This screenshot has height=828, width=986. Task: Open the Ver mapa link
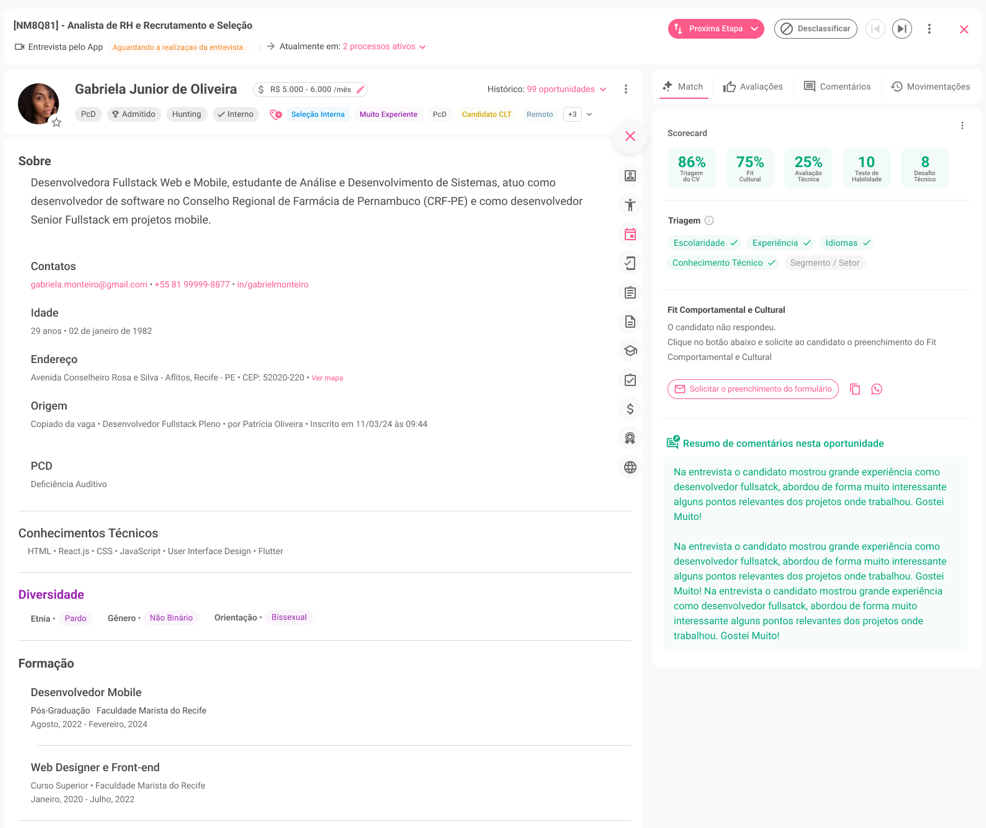327,378
